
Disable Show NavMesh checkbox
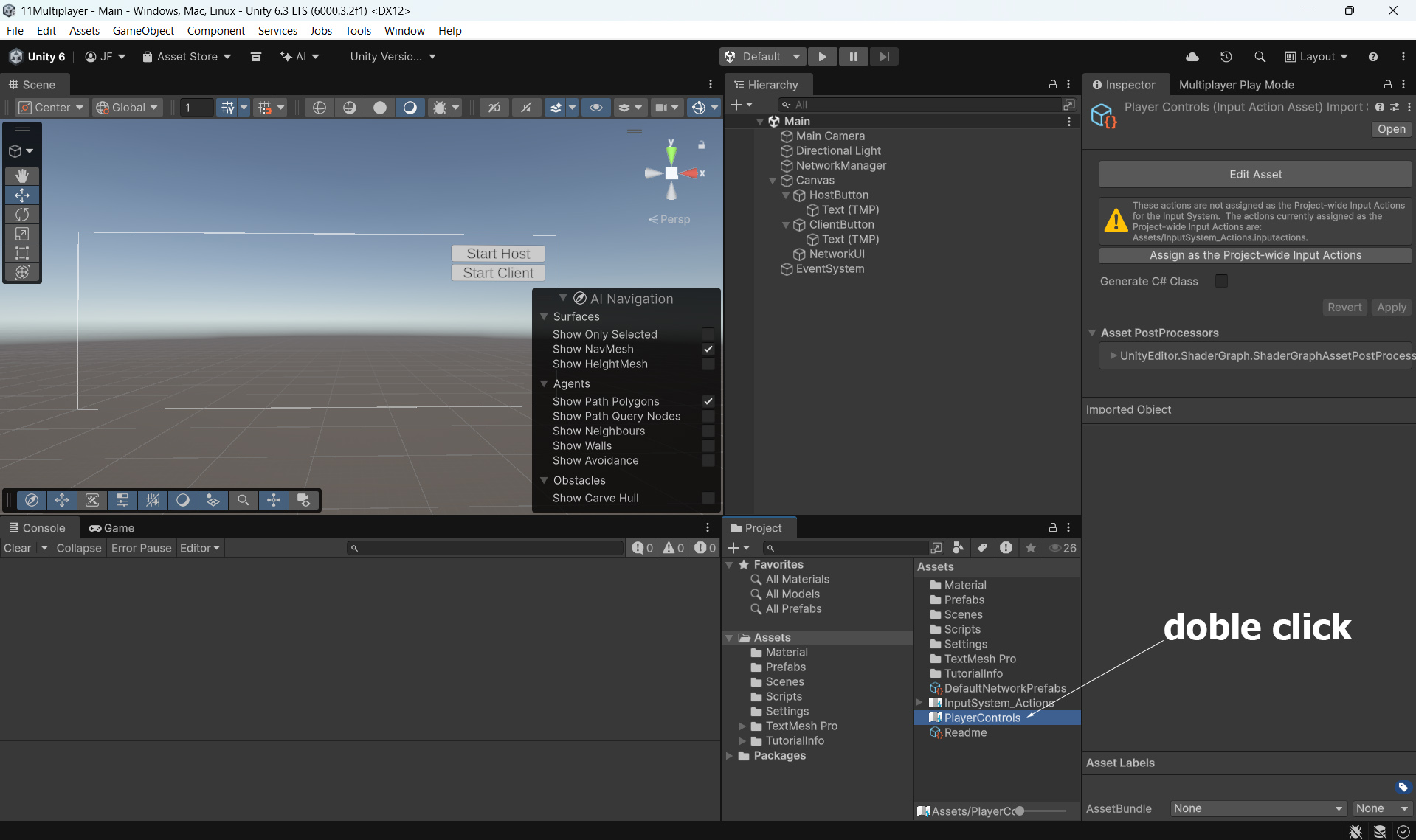click(708, 349)
